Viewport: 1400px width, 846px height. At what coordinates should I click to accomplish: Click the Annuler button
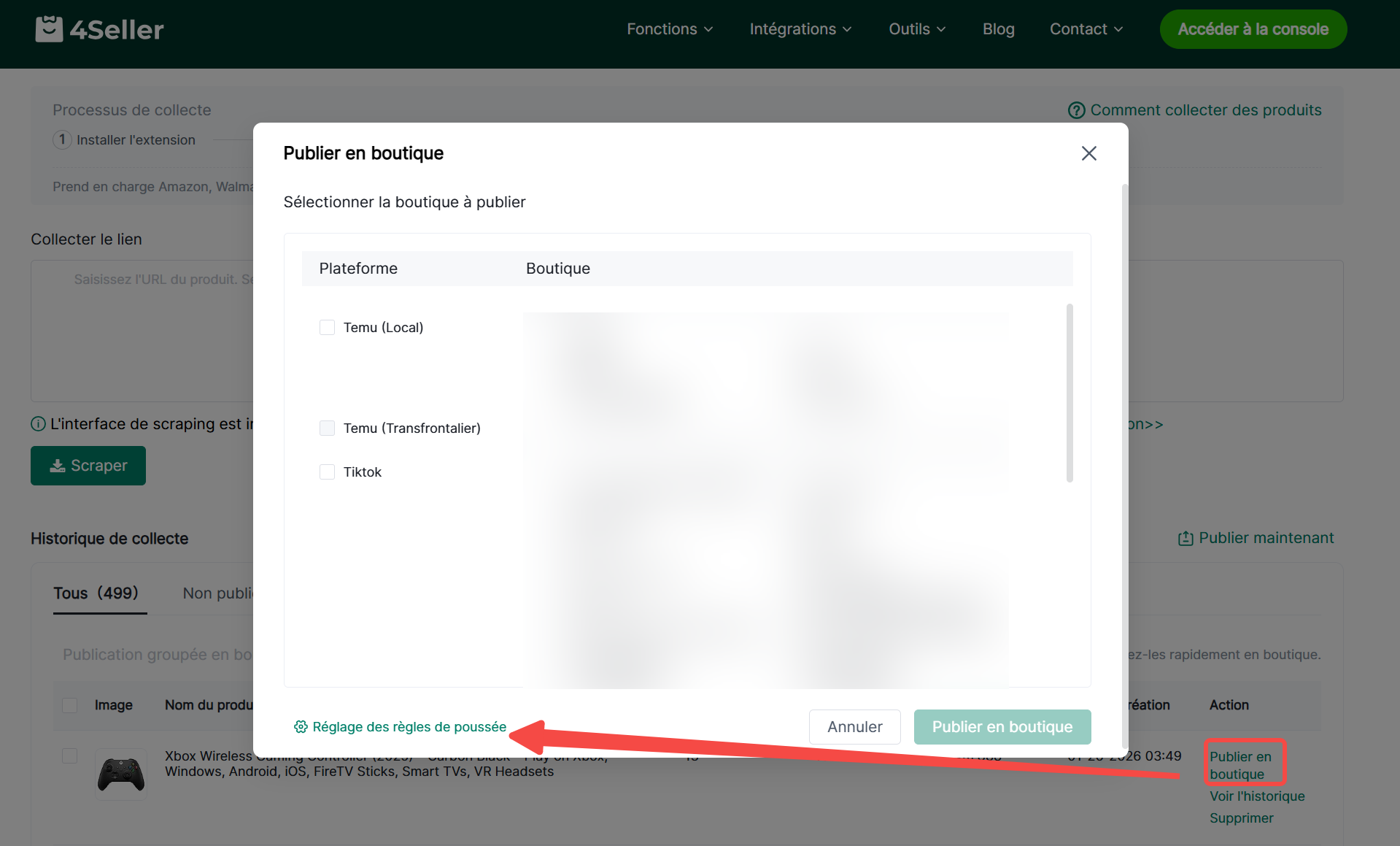(854, 727)
